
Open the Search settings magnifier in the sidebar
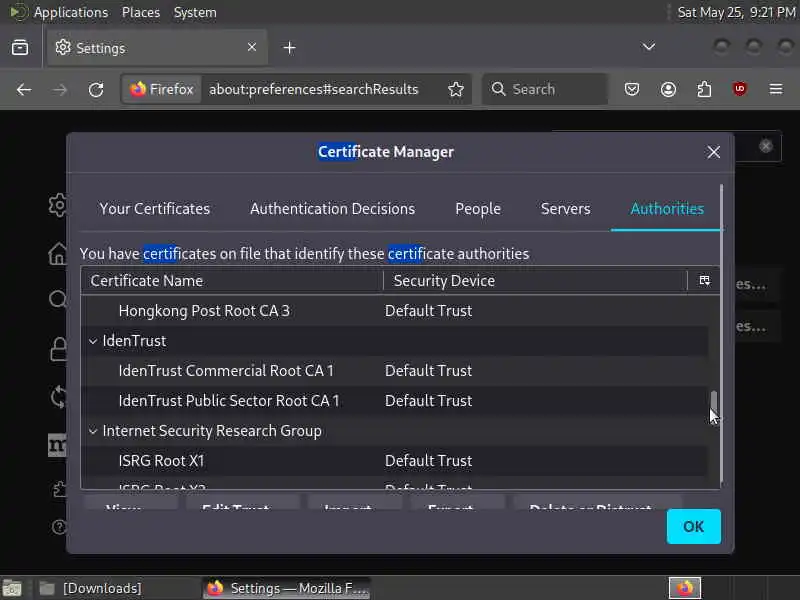pyautogui.click(x=58, y=298)
